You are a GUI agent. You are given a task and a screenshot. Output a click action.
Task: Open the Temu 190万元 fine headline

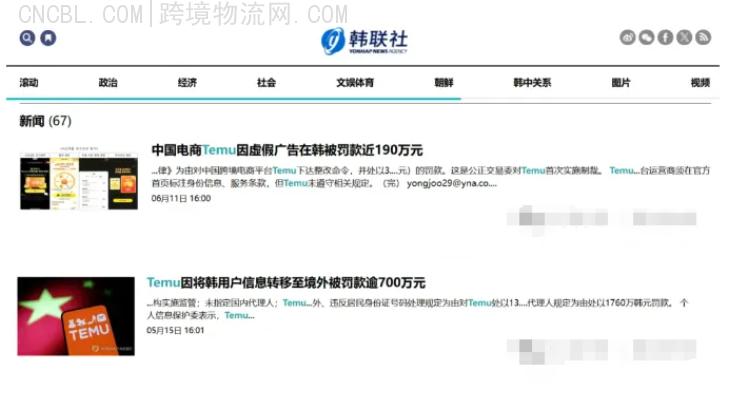point(287,150)
